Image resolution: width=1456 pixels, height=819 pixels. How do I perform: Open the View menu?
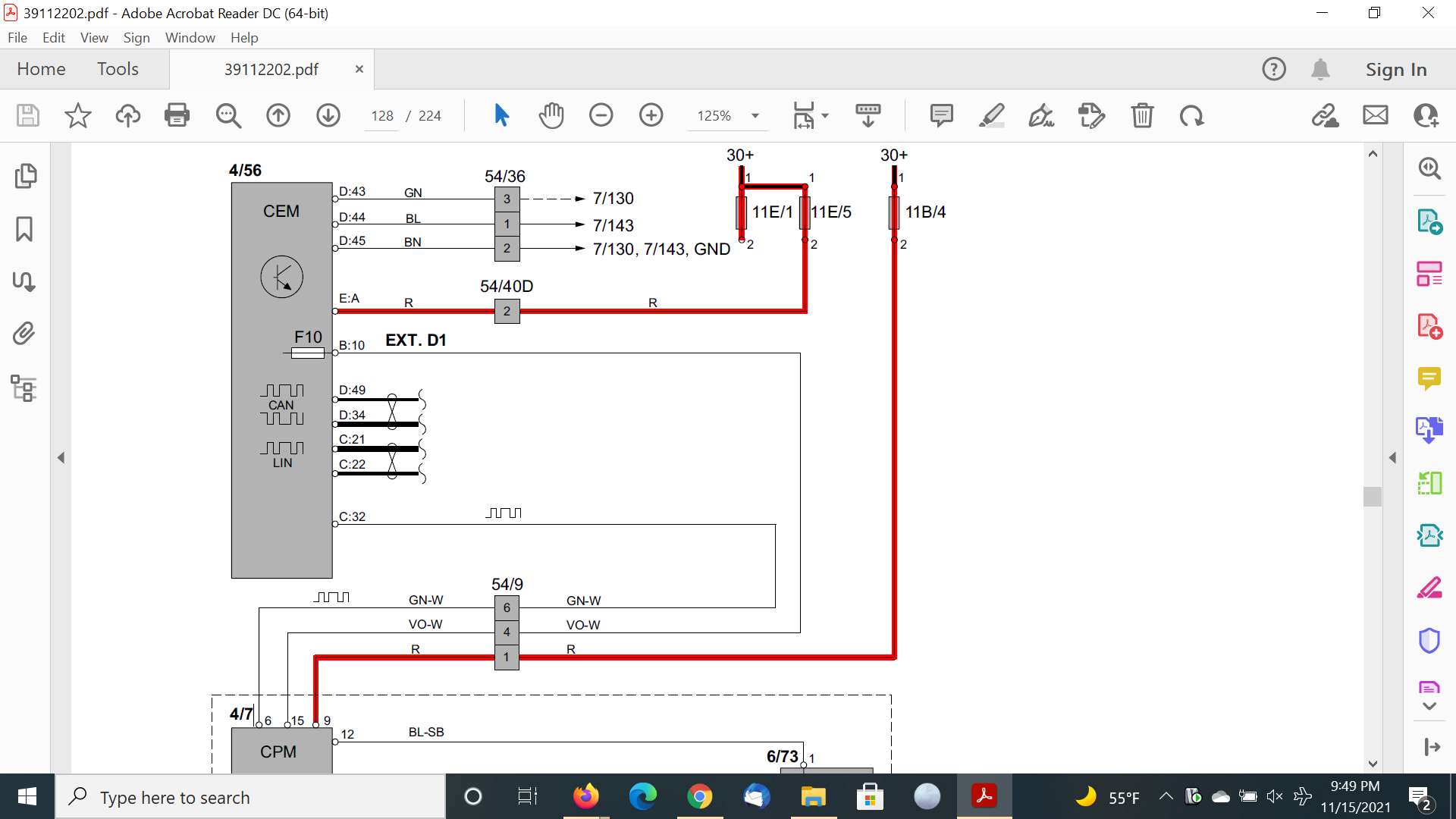94,37
